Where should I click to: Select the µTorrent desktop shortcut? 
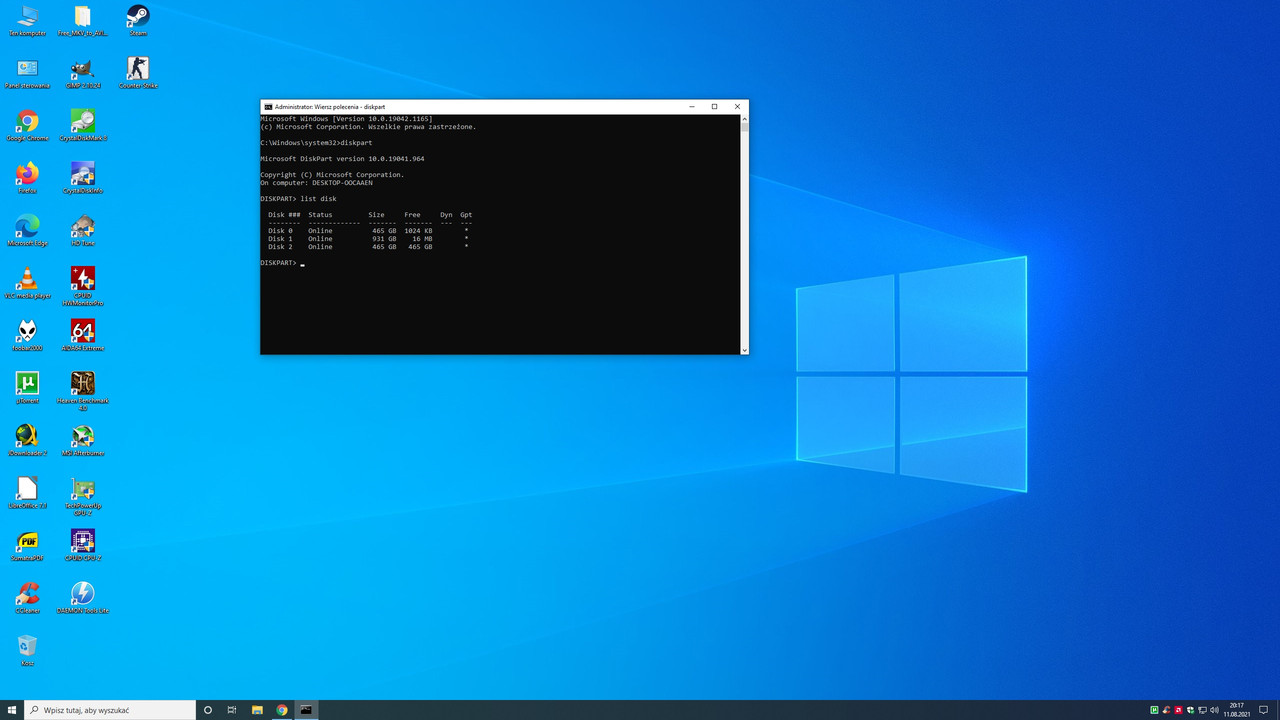pyautogui.click(x=28, y=388)
